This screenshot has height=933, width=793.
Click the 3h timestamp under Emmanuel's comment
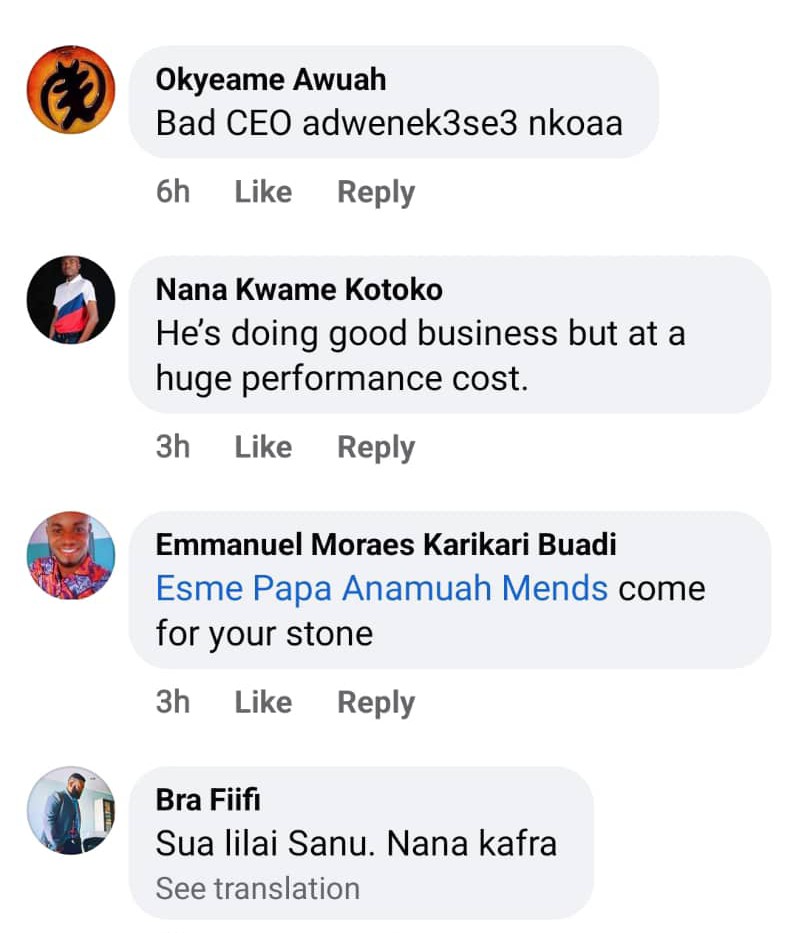[x=173, y=703]
